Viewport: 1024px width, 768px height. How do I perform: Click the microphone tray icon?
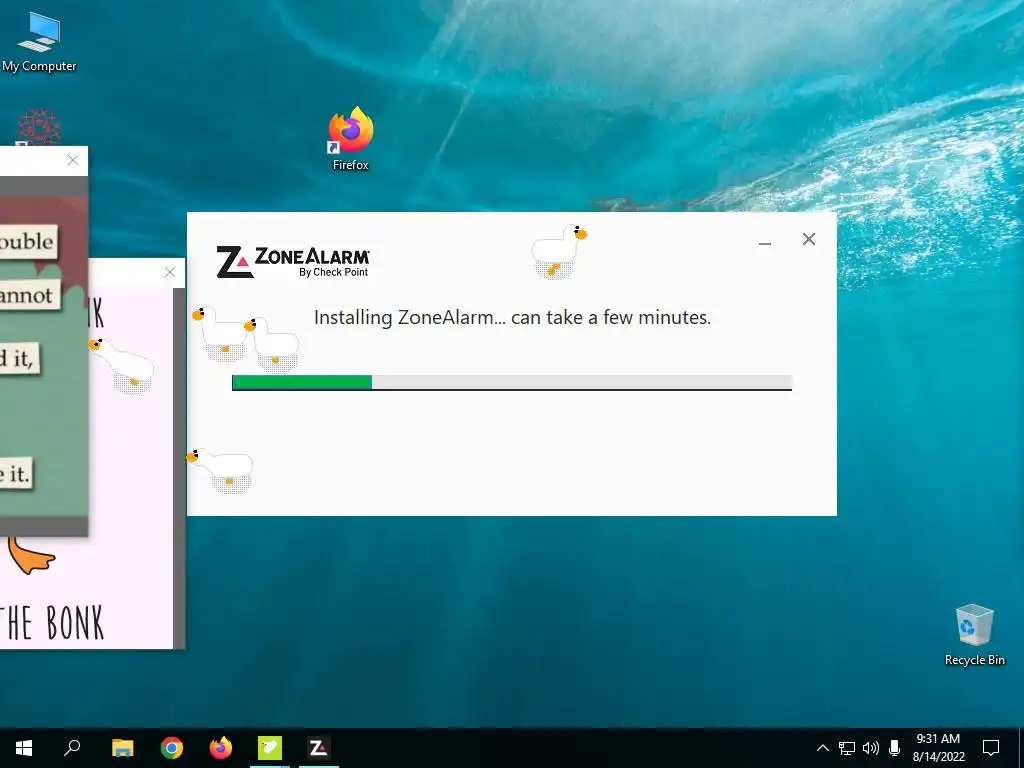pos(895,748)
